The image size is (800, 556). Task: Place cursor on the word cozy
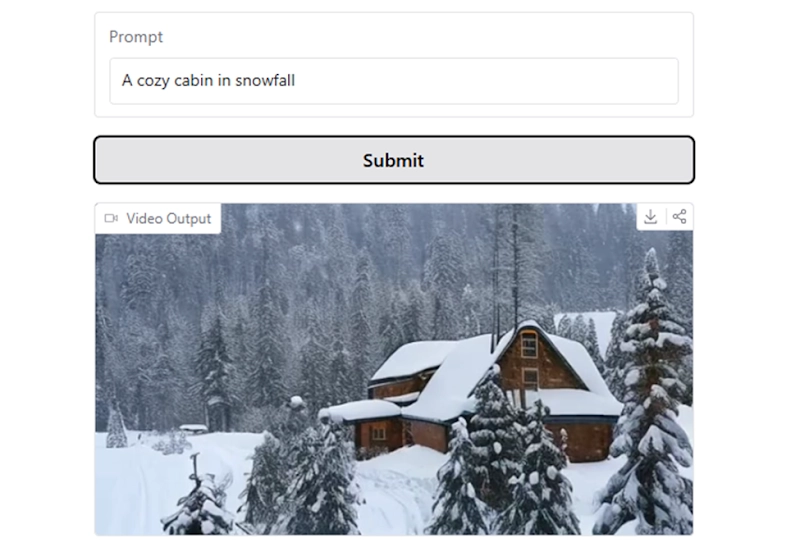(x=153, y=82)
